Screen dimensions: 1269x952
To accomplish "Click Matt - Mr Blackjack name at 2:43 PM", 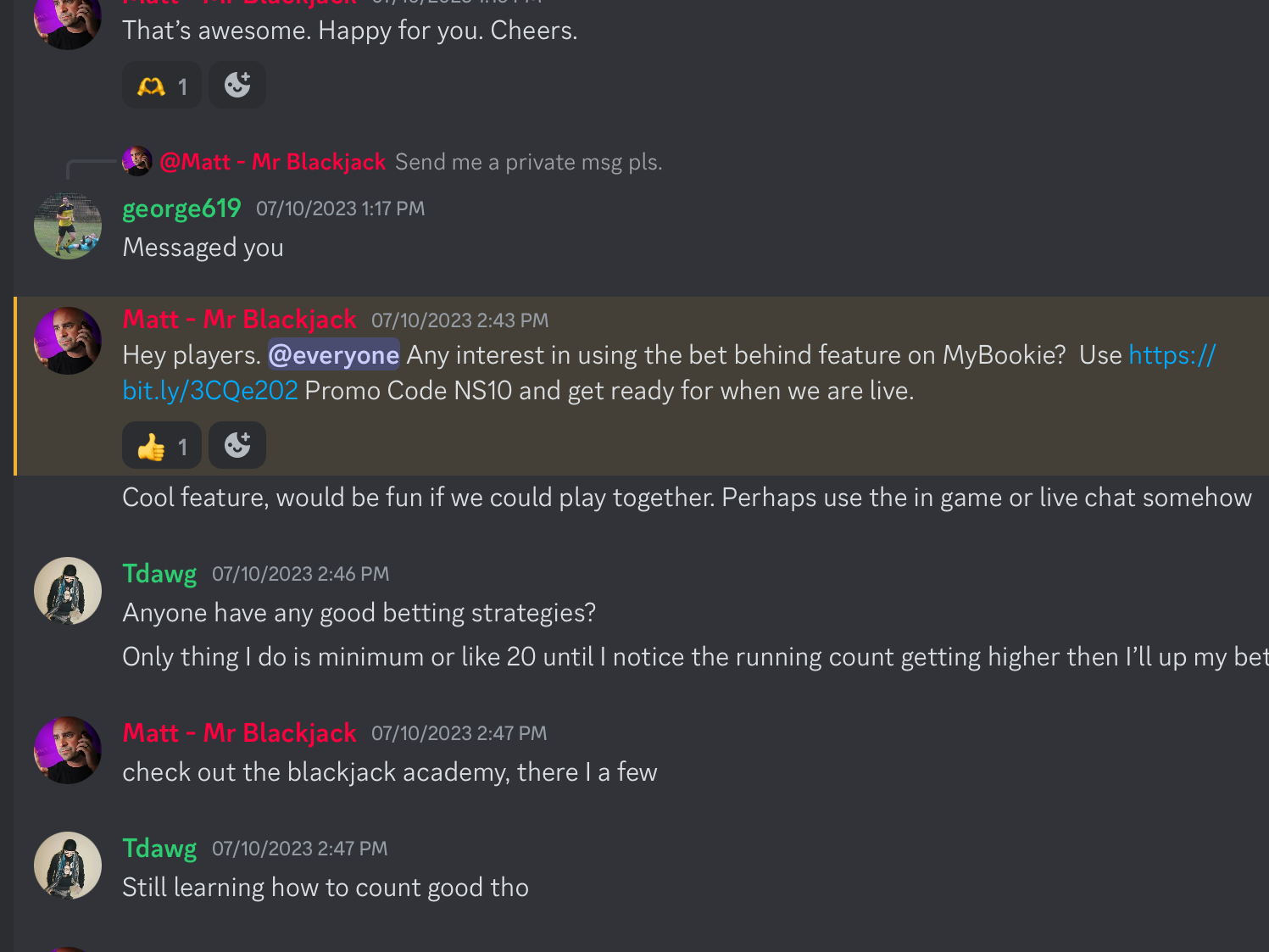I will [x=239, y=320].
